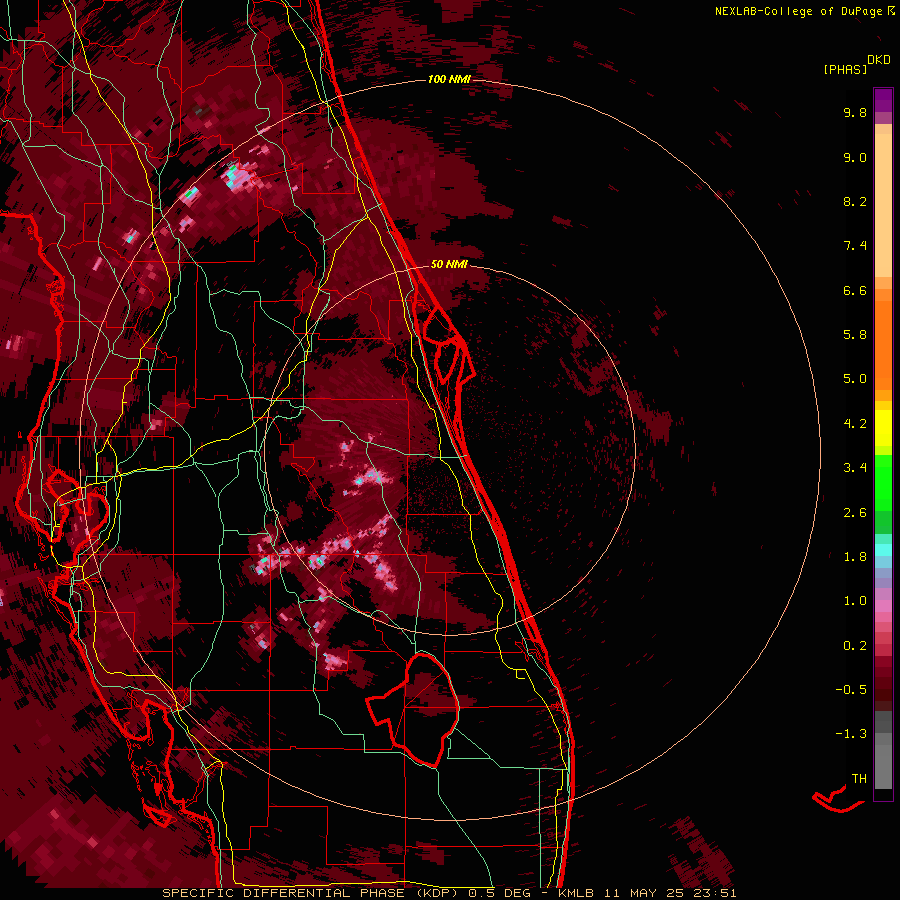Click the [PHAS] legend unit label

(x=845, y=69)
